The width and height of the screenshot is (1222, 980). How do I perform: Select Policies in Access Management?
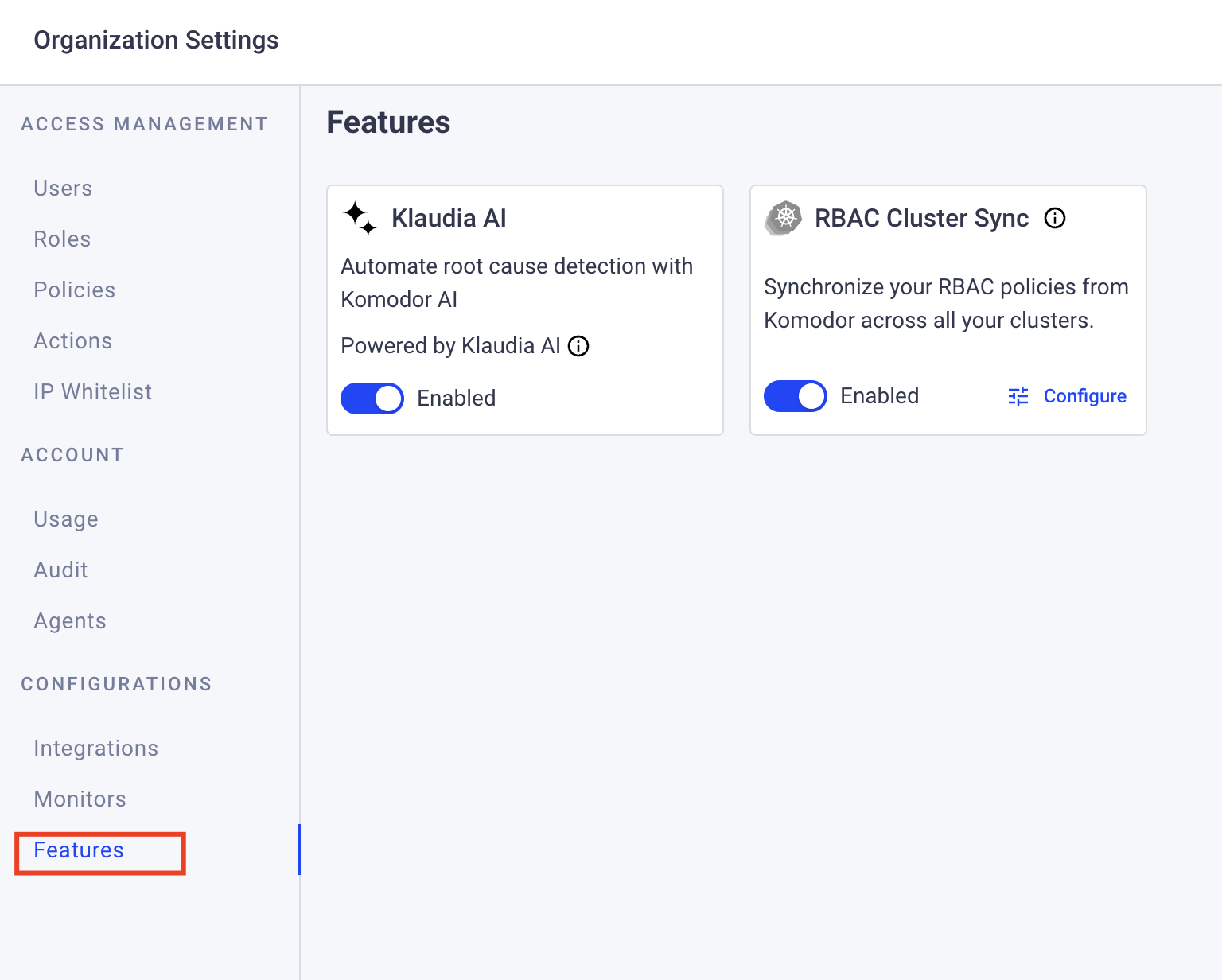[x=75, y=290]
